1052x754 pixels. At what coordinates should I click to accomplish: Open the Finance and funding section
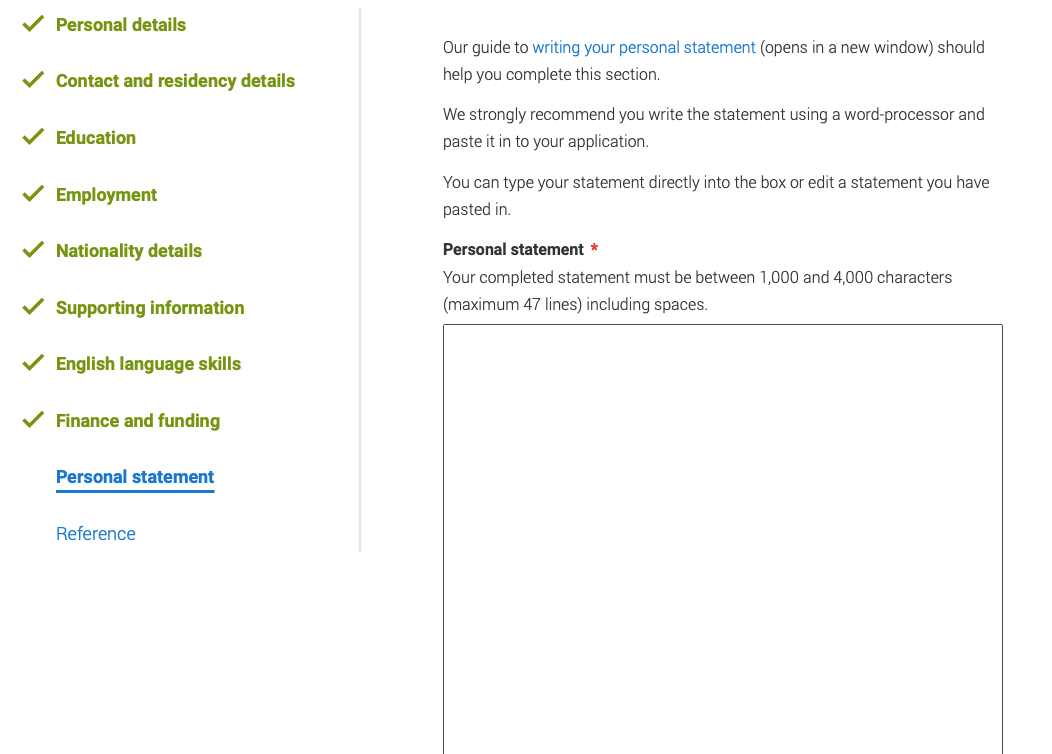click(138, 421)
